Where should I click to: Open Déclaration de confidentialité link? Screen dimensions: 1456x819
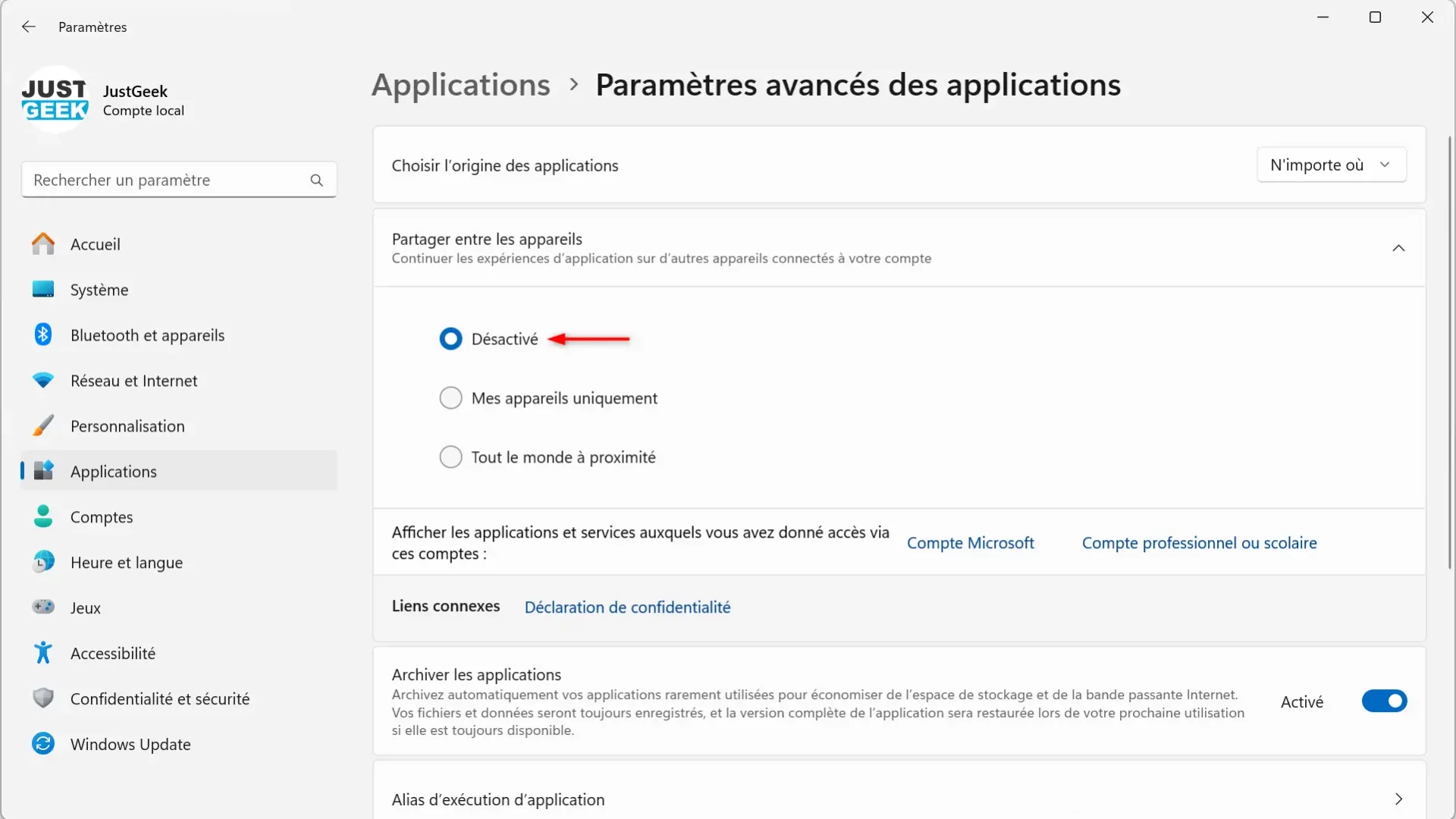(627, 607)
